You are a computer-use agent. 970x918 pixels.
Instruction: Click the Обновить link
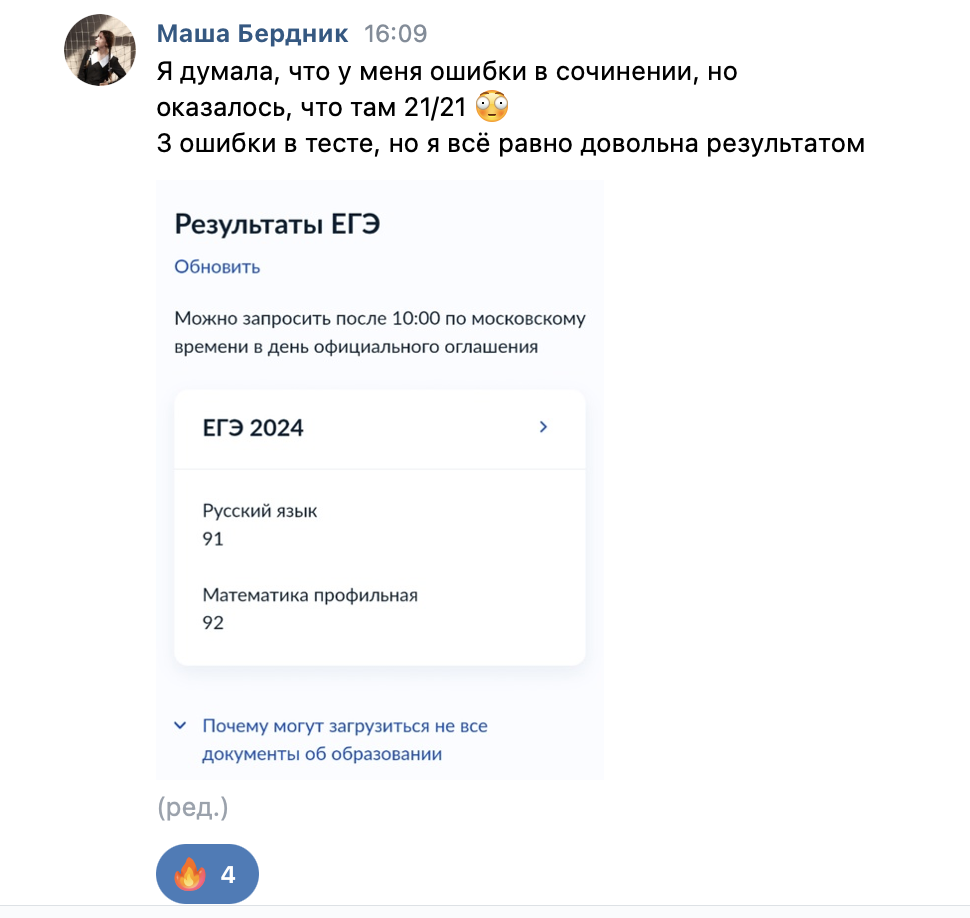(217, 266)
